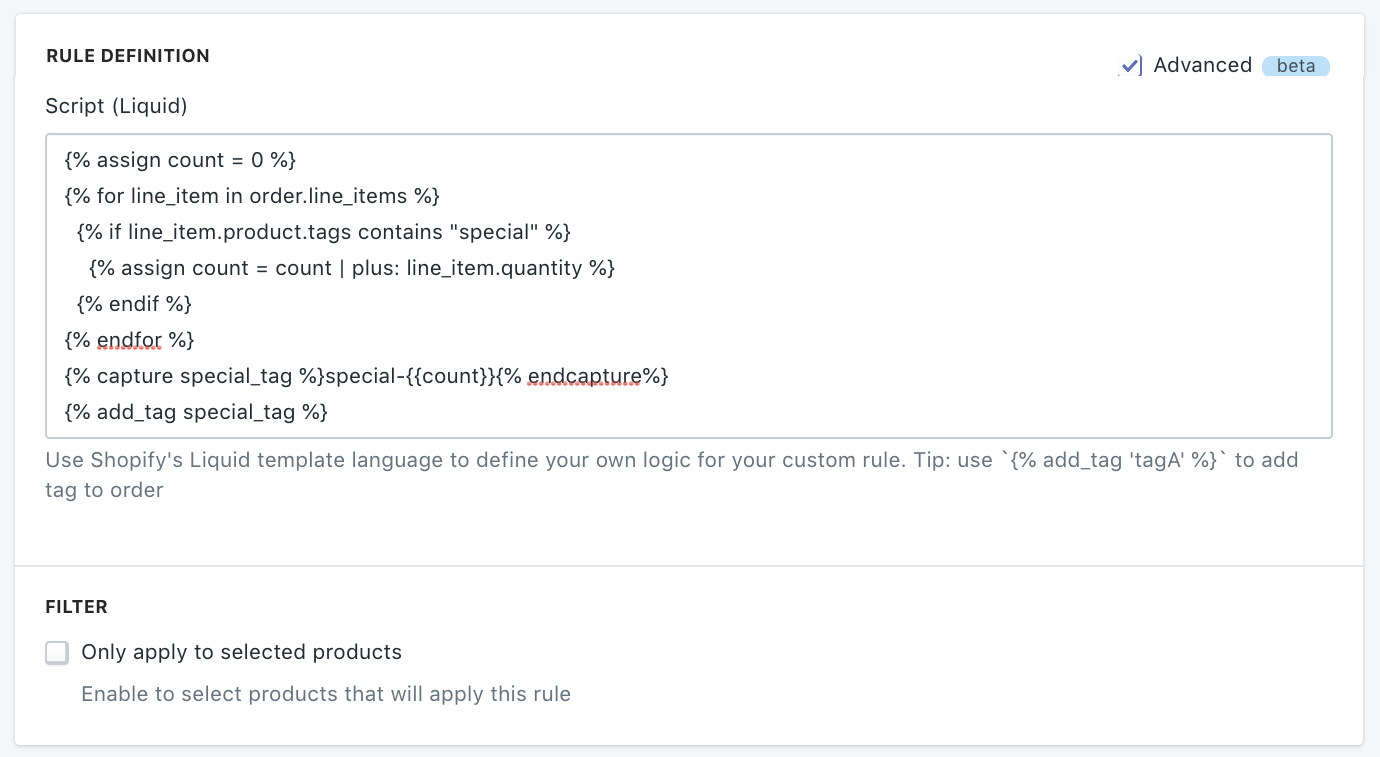Click the line '{% assign count = 0 %}'
The width and height of the screenshot is (1380, 757).
tap(180, 160)
